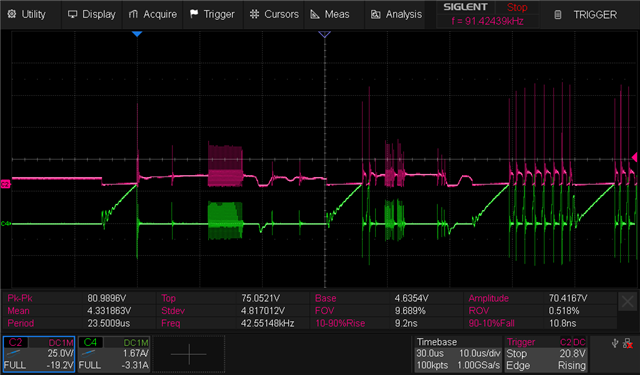Open the Analysis icon menu
The width and height of the screenshot is (640, 375).
coord(376,15)
